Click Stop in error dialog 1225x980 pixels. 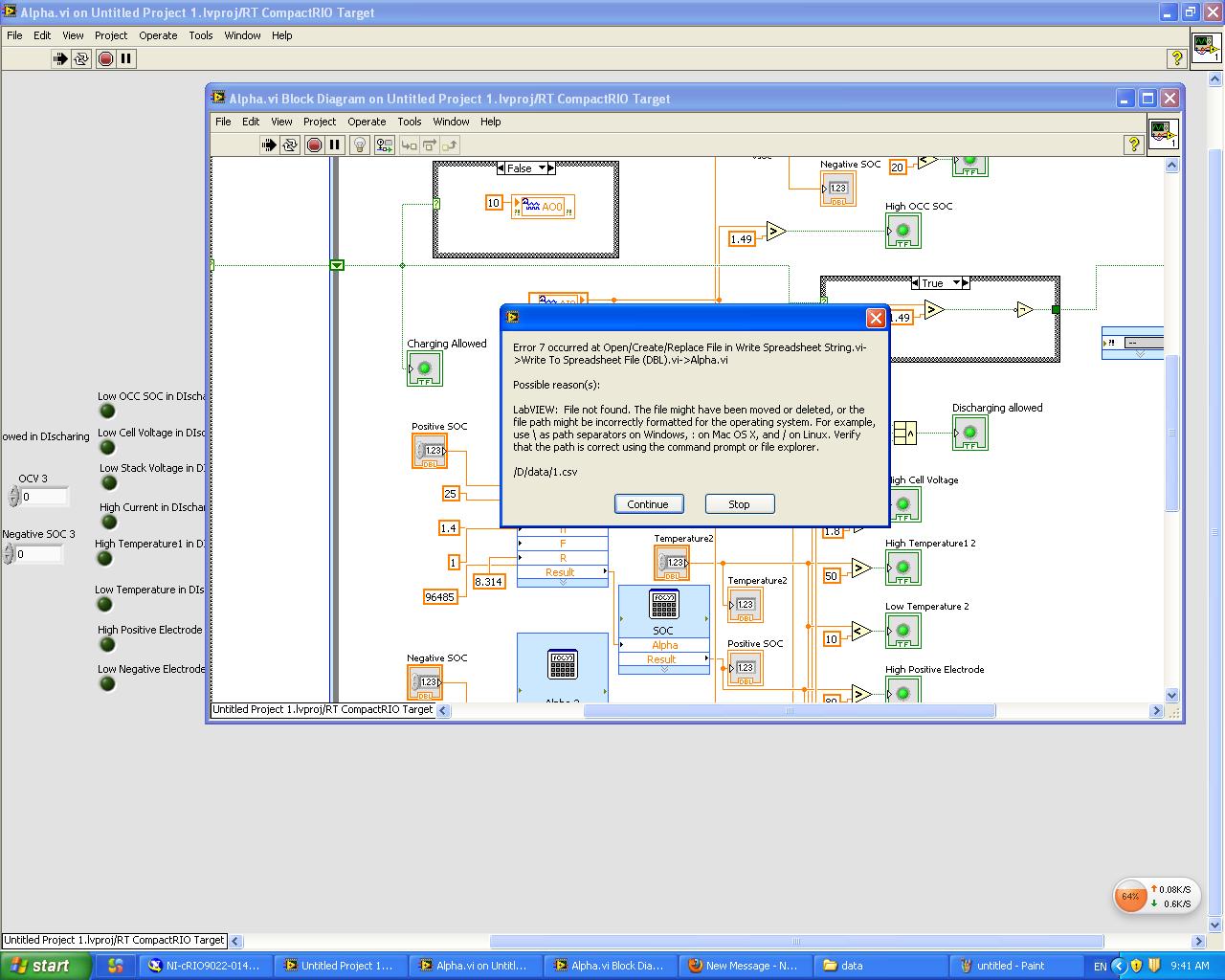739,504
